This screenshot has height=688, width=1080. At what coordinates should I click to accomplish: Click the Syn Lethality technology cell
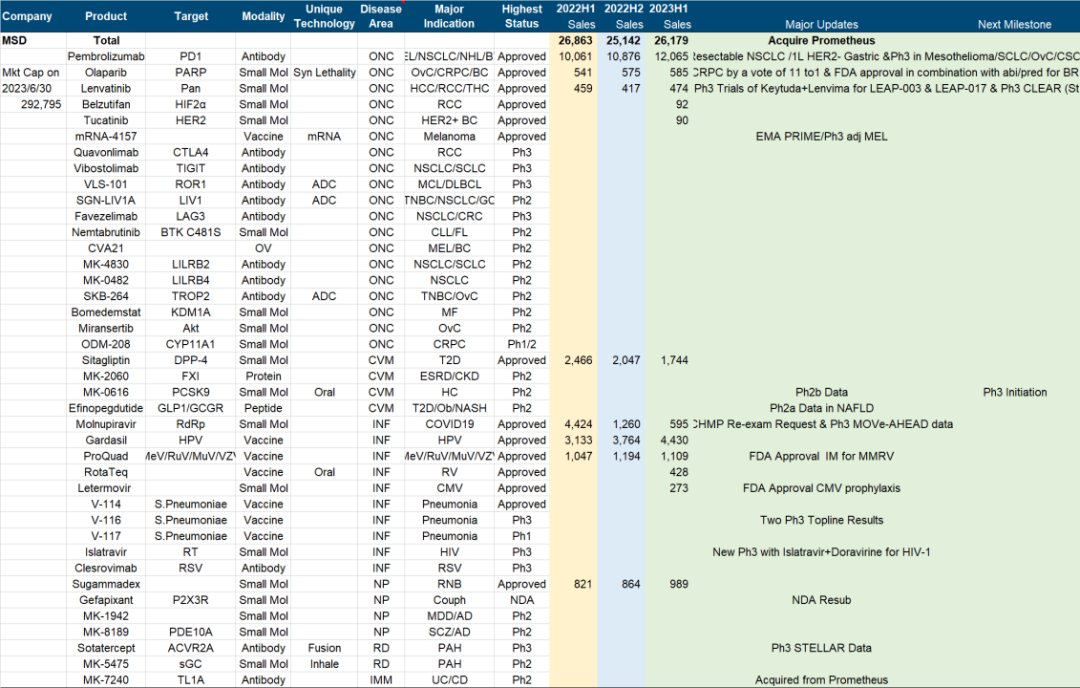(x=324, y=72)
